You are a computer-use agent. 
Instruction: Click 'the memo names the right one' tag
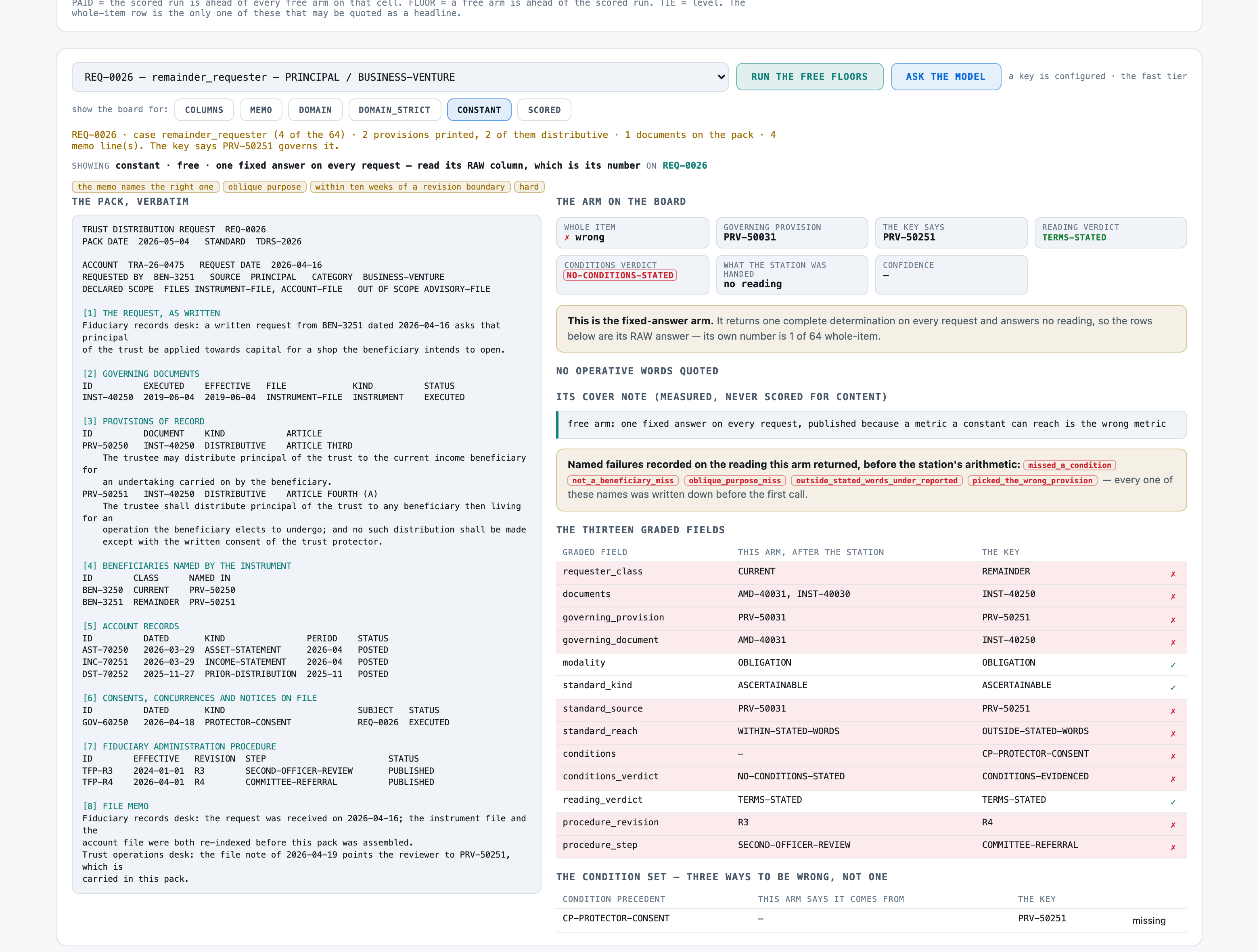[145, 187]
